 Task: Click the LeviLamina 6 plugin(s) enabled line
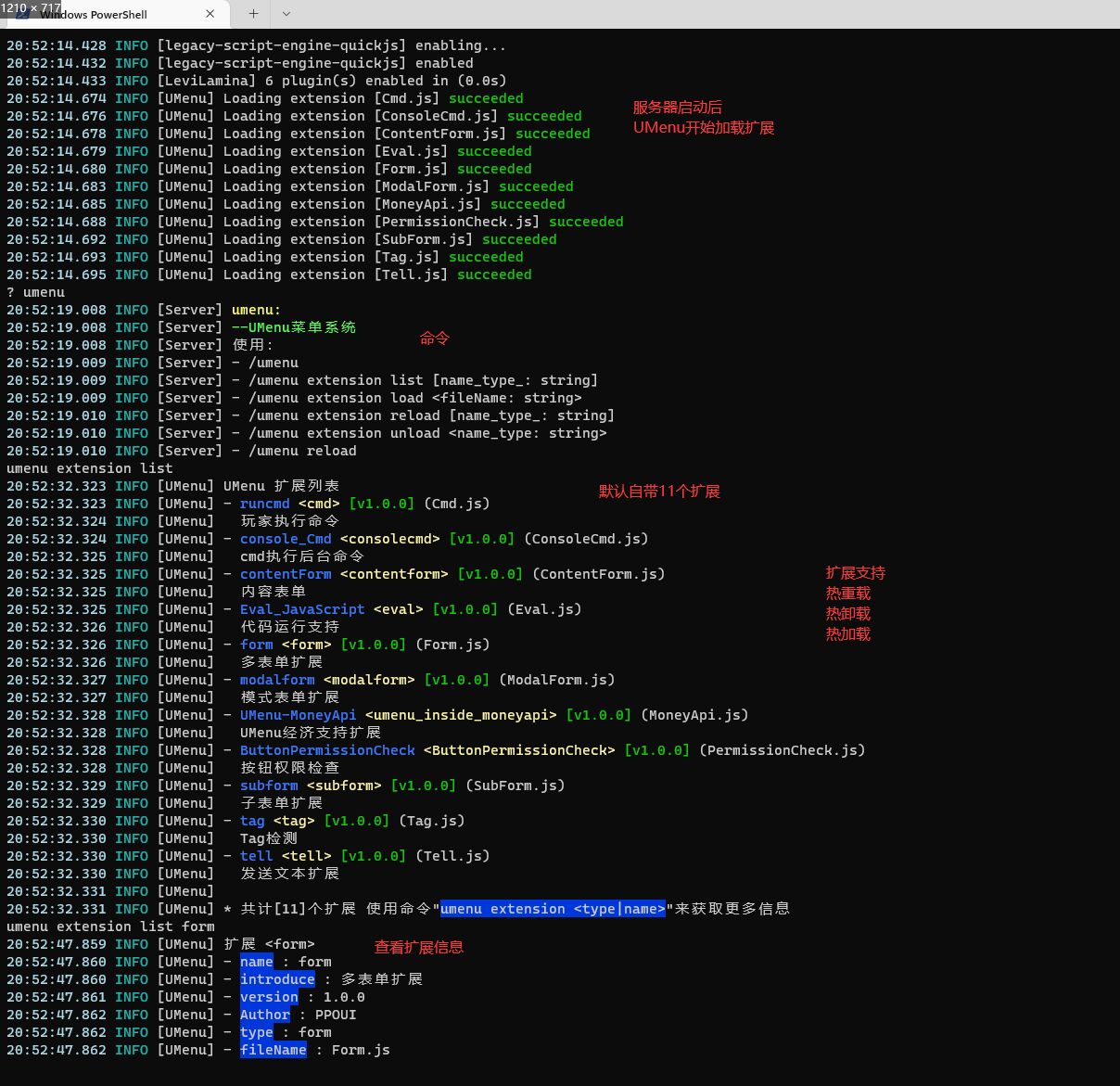click(x=256, y=81)
